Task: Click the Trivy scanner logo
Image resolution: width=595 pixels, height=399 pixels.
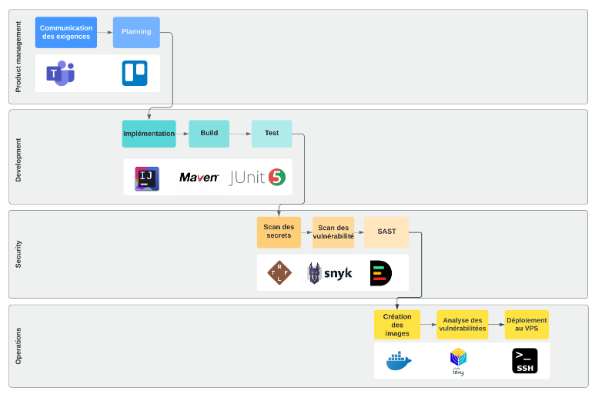Action: coord(458,361)
